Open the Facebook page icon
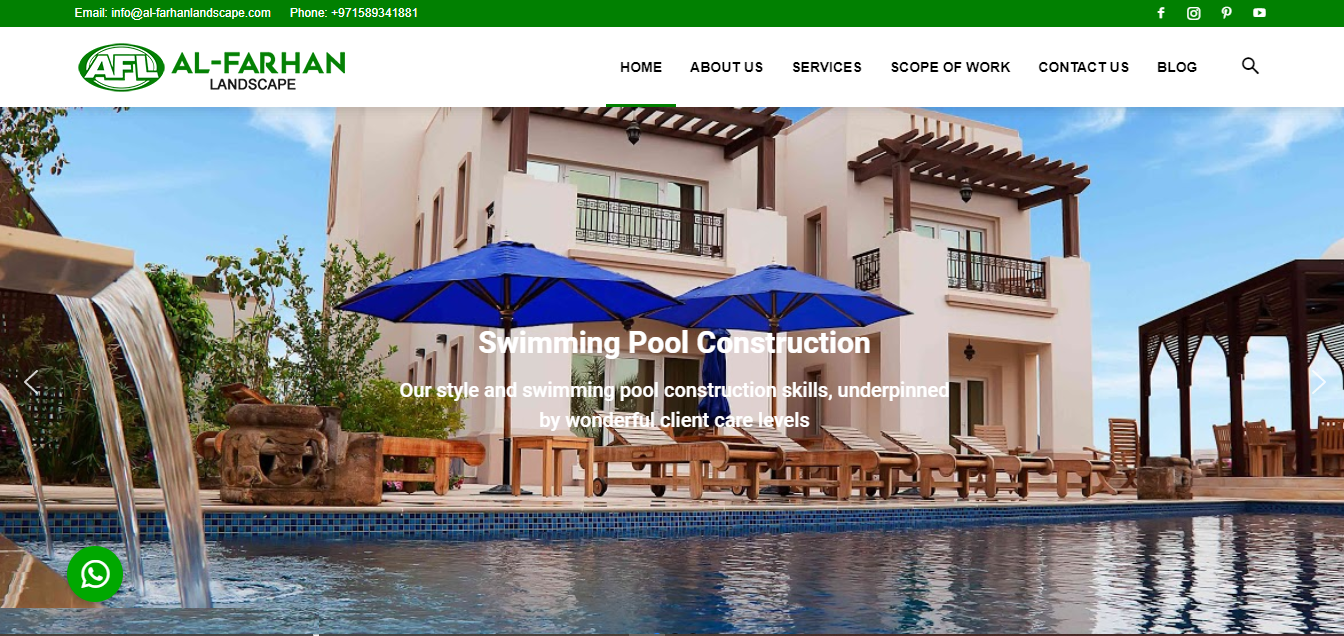Image resolution: width=1344 pixels, height=636 pixels. tap(1161, 13)
